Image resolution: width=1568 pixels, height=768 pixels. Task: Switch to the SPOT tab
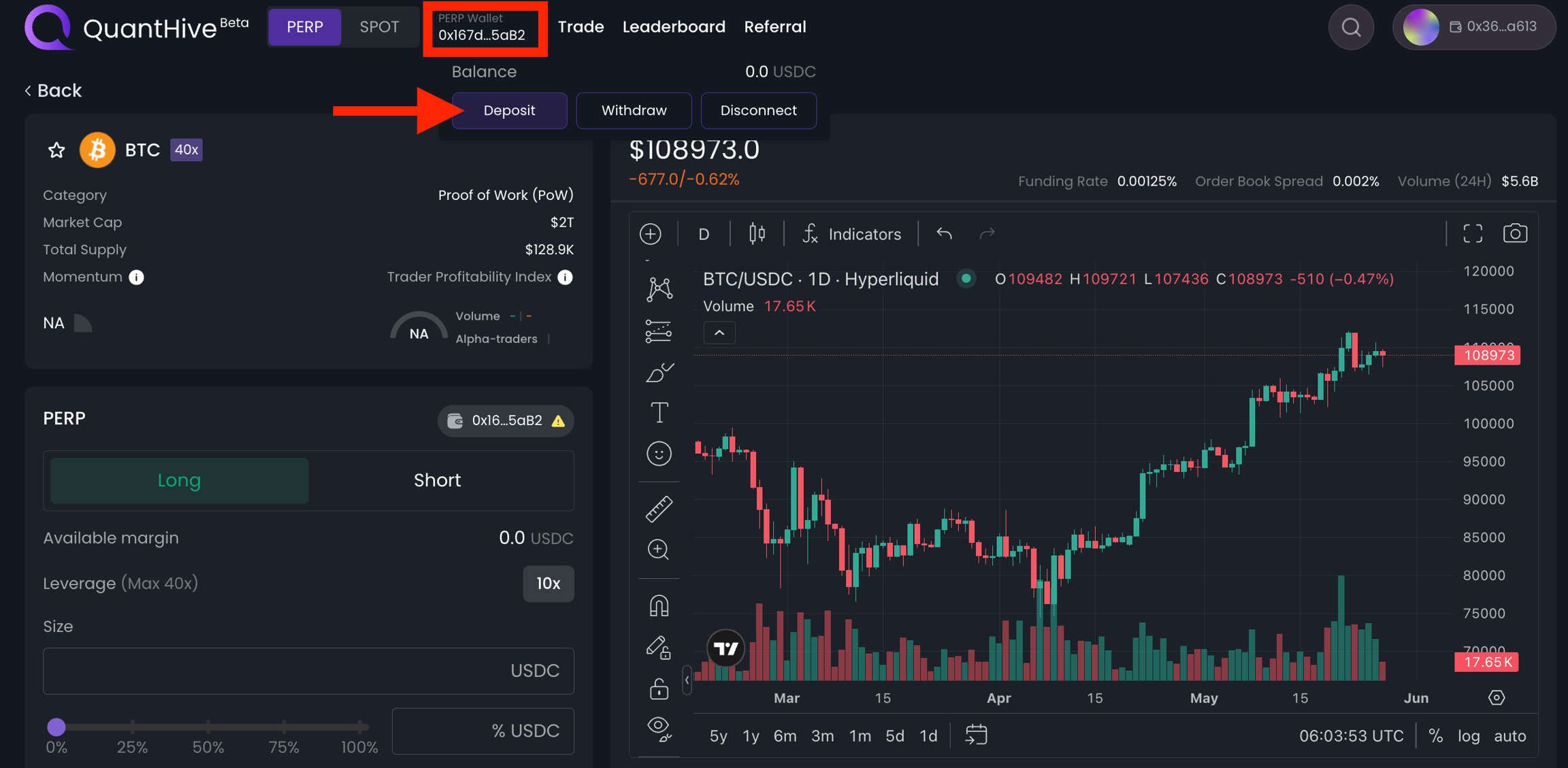click(x=379, y=27)
